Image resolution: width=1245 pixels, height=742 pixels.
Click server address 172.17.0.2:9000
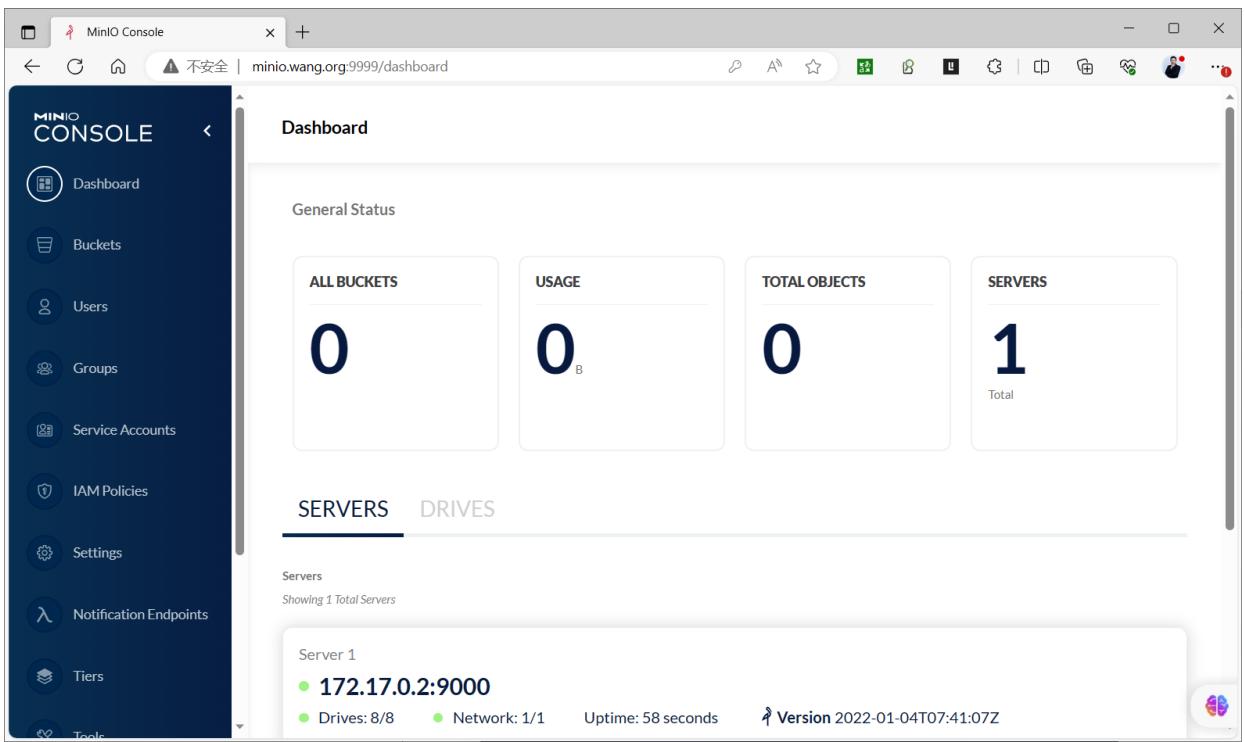[x=404, y=688]
